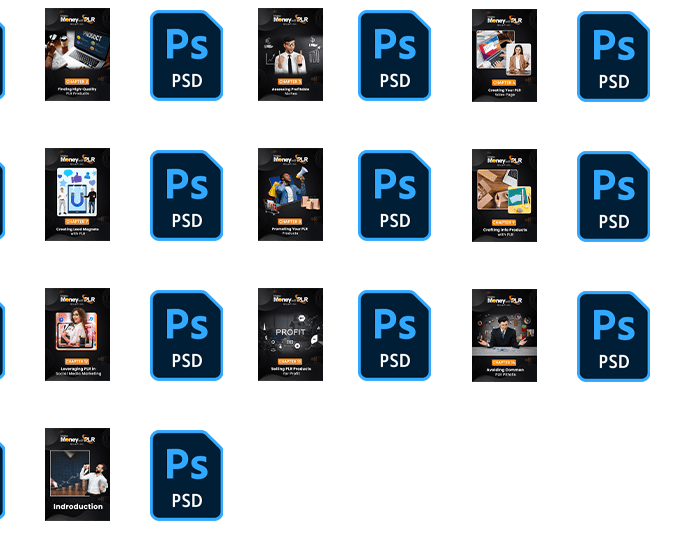Open the PSD file right after the Indroduction cover

186,476
